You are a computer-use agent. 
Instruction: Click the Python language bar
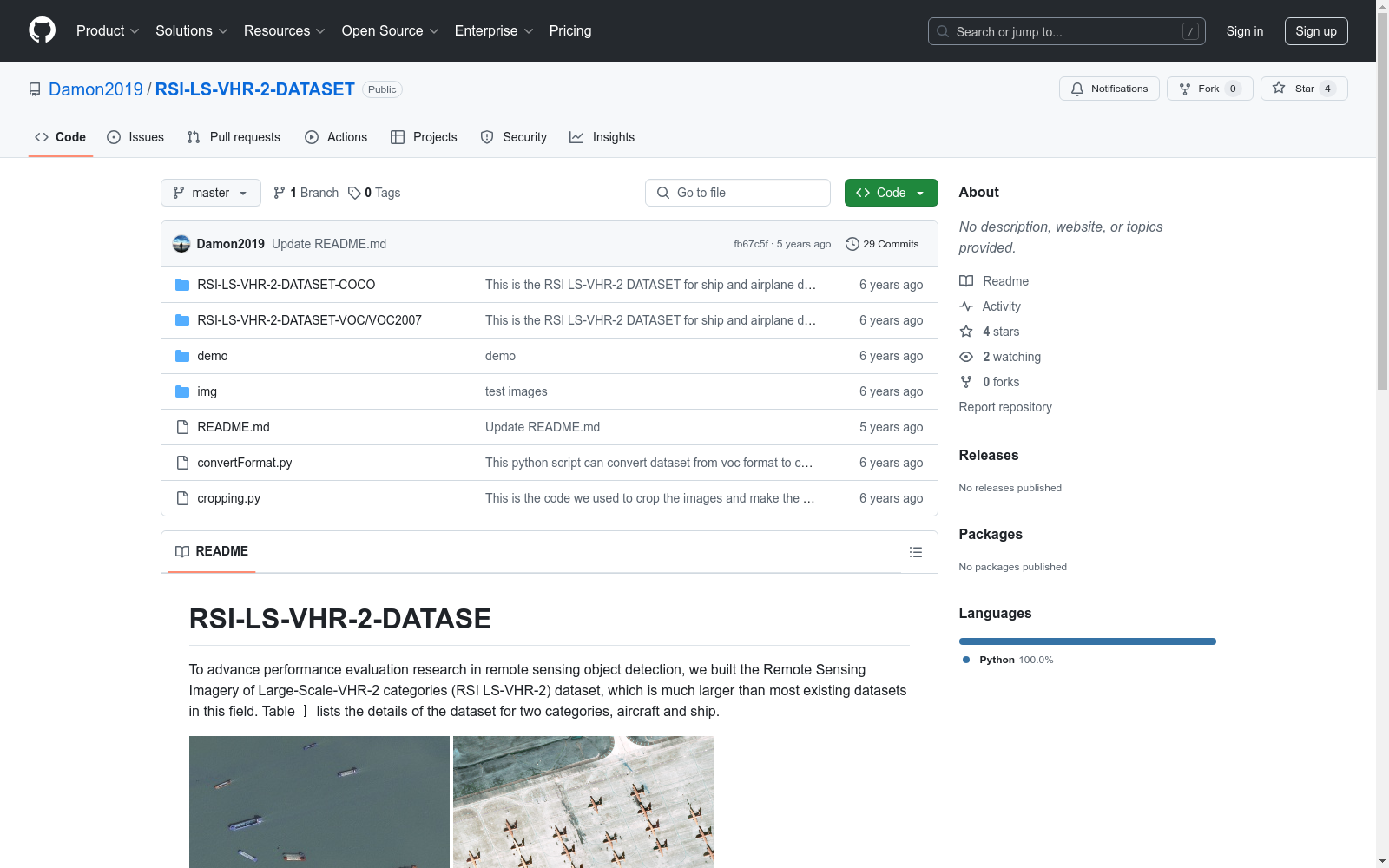tap(1088, 641)
